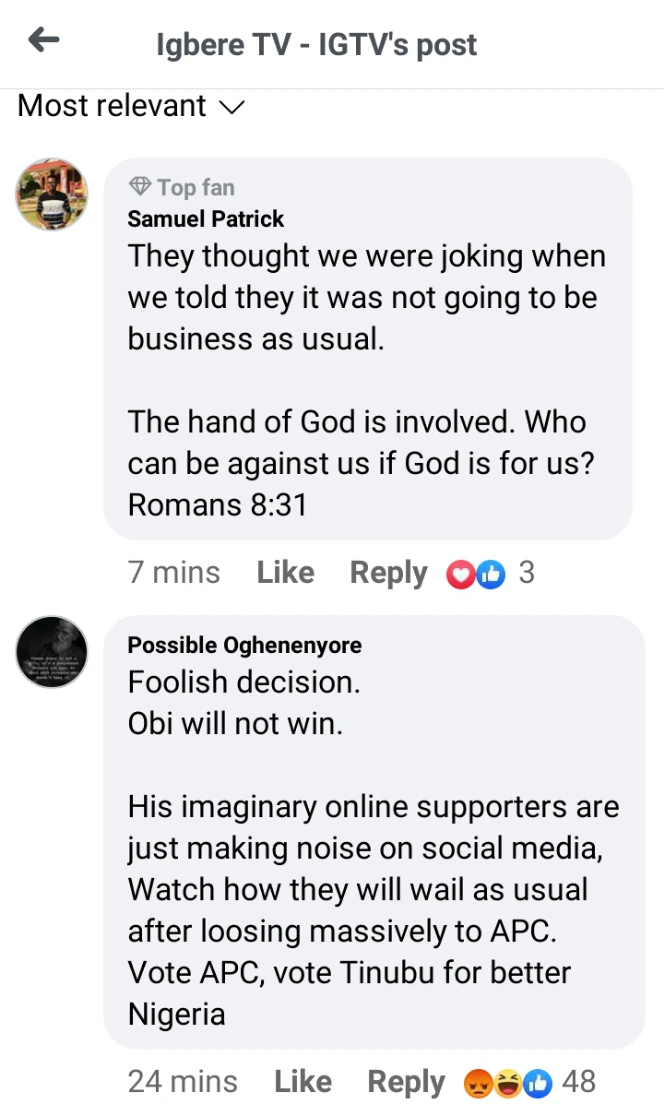Tap the heart reaction on Samuel Patrick's comment
Viewport: 664px width, 1104px height.
click(459, 574)
